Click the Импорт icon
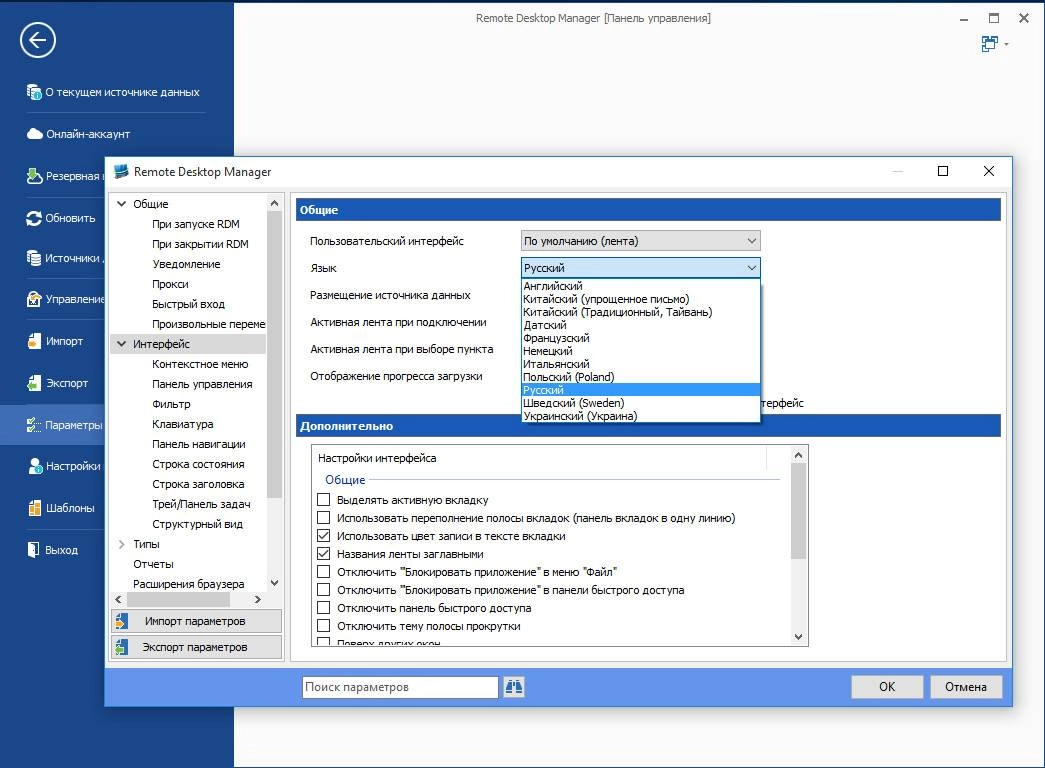 34,341
